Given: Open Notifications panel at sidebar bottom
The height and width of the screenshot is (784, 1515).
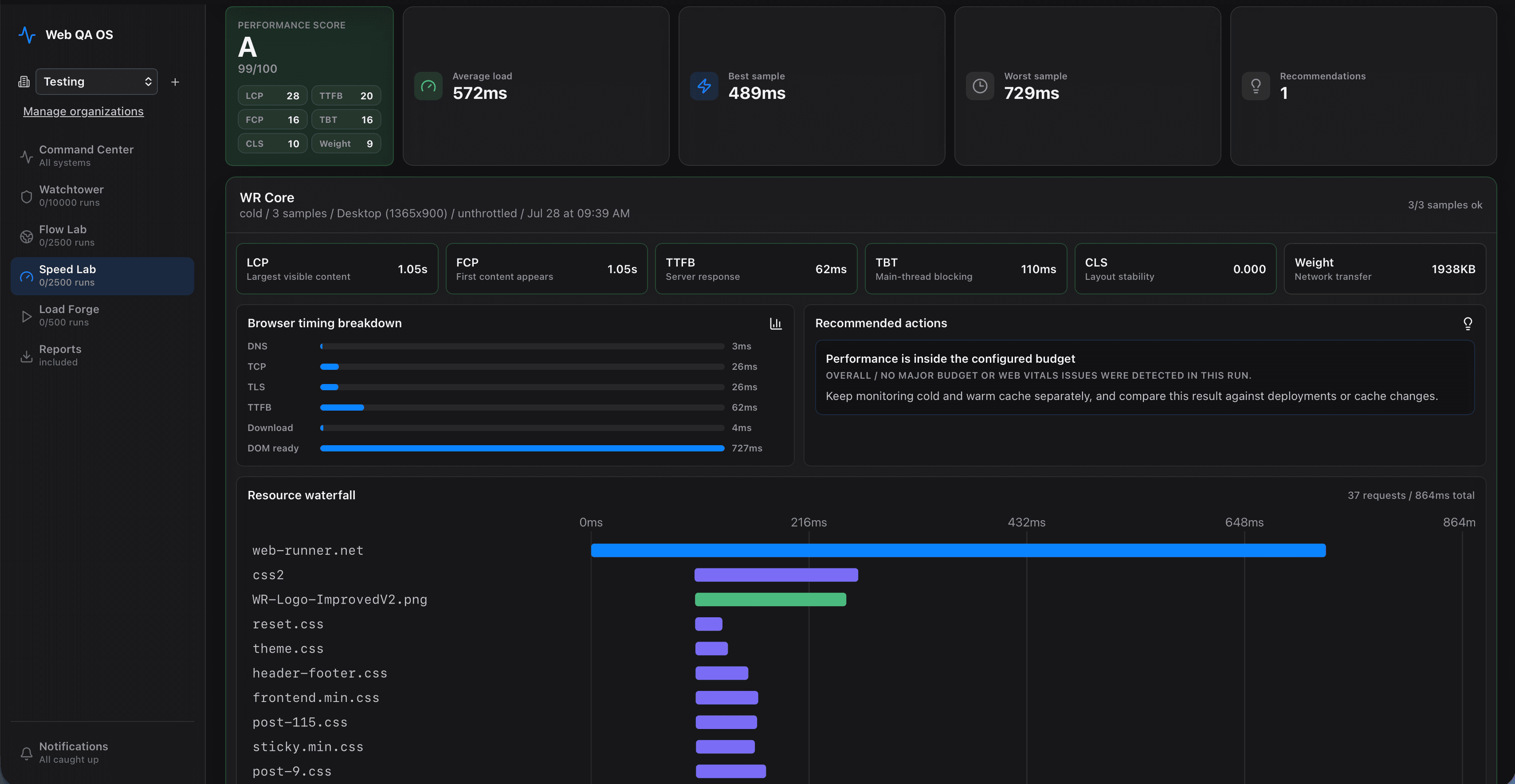Looking at the screenshot, I should point(102,753).
